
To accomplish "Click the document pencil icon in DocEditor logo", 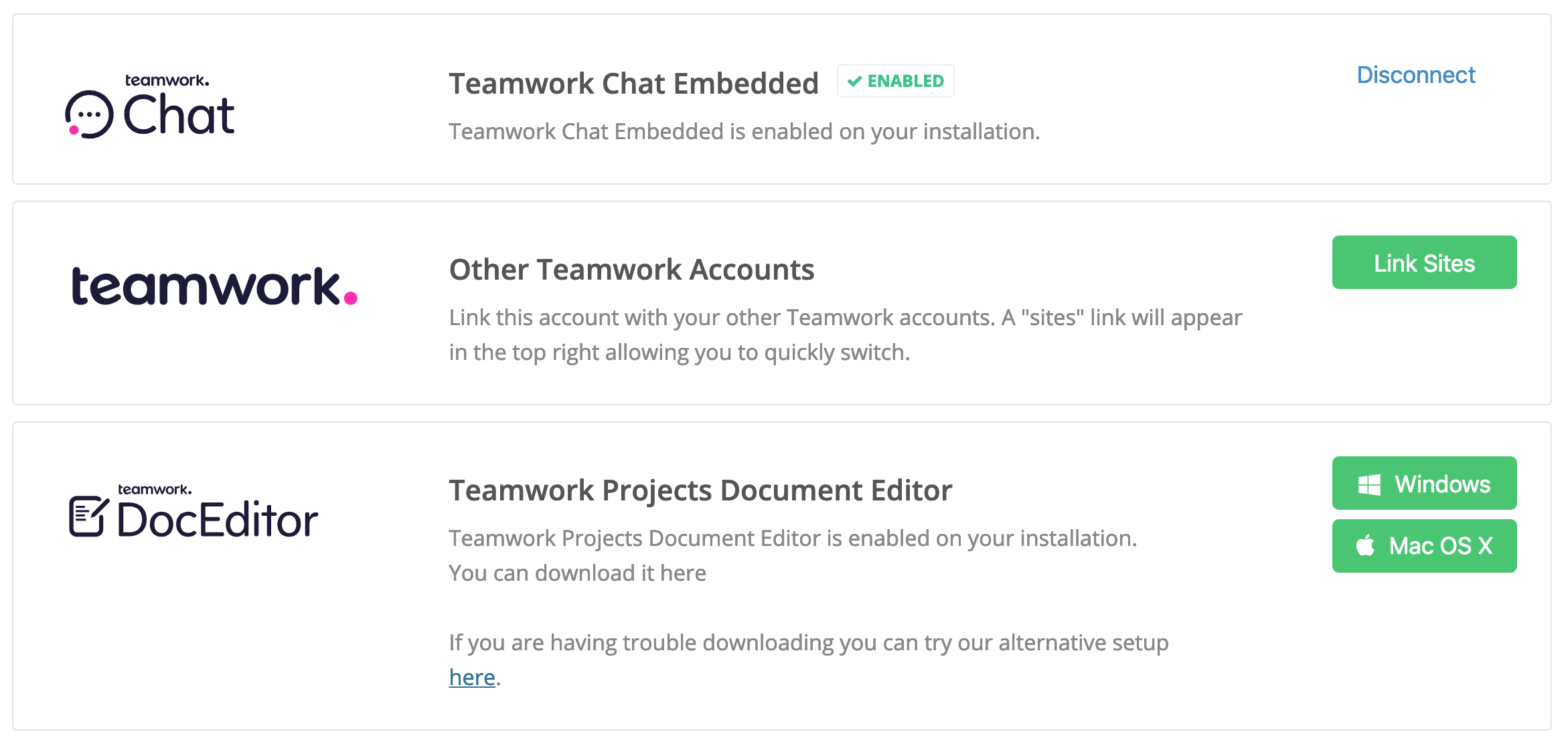I will click(x=88, y=516).
